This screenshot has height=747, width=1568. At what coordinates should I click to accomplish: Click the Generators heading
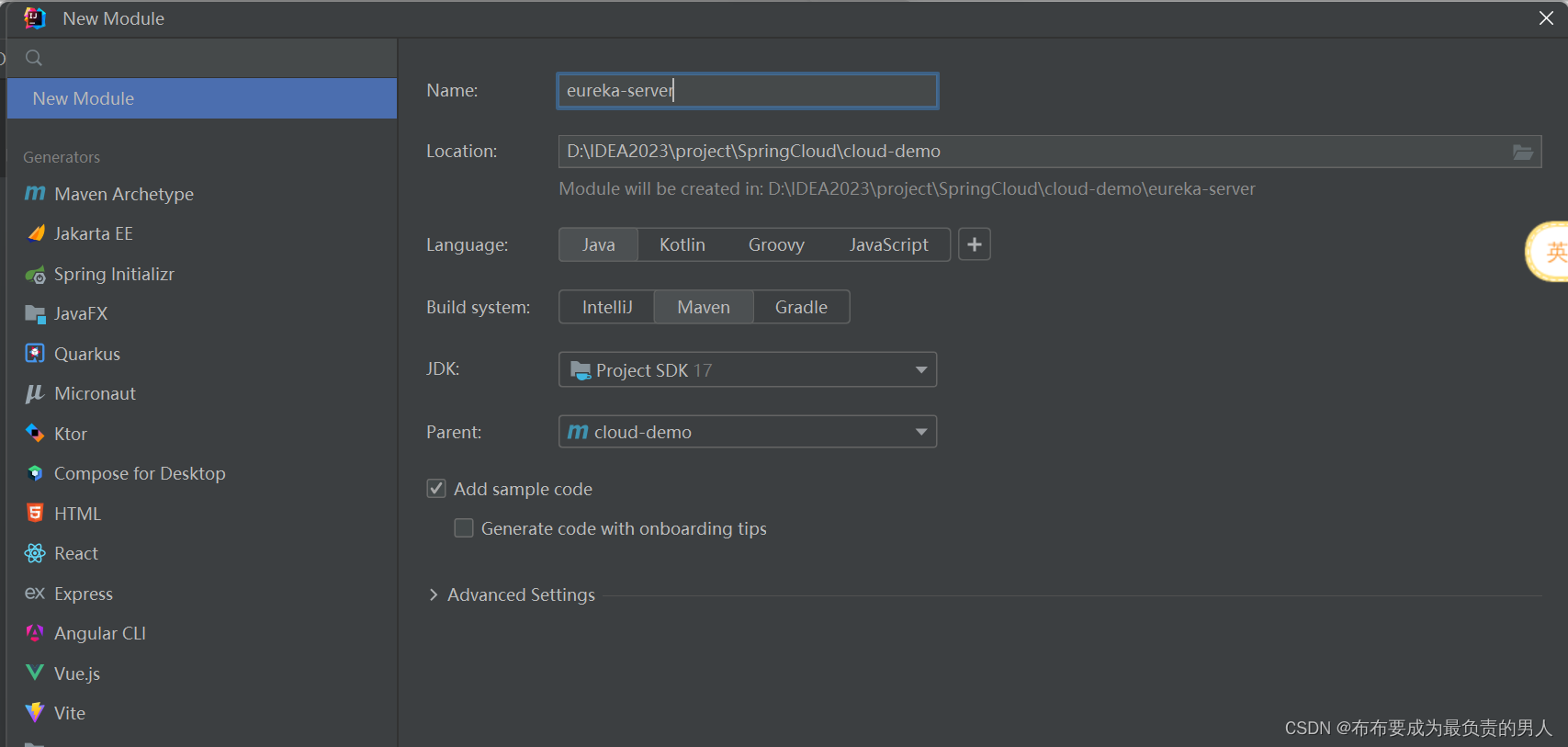pos(62,157)
